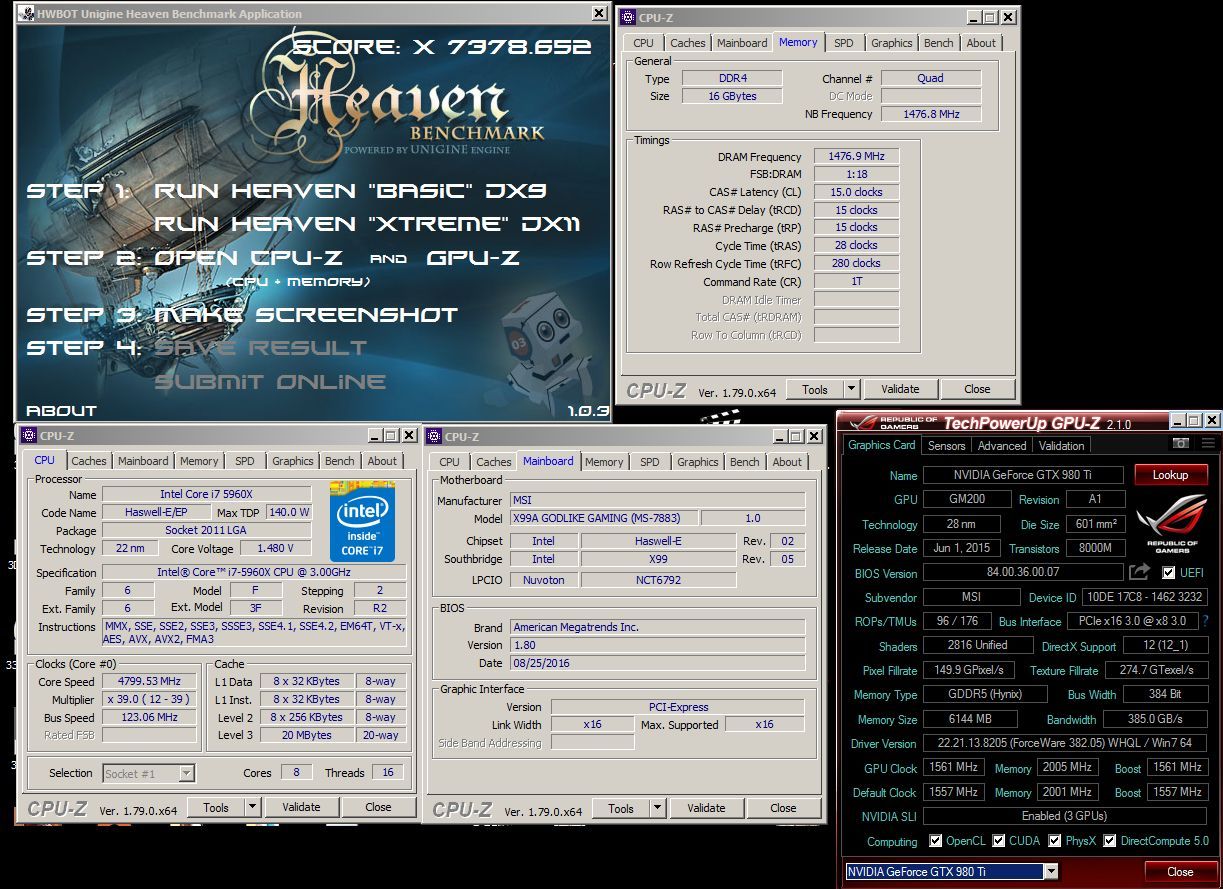The height and width of the screenshot is (889, 1223).
Task: Switch to the Sensors tab in GPU-Z
Action: click(x=946, y=446)
